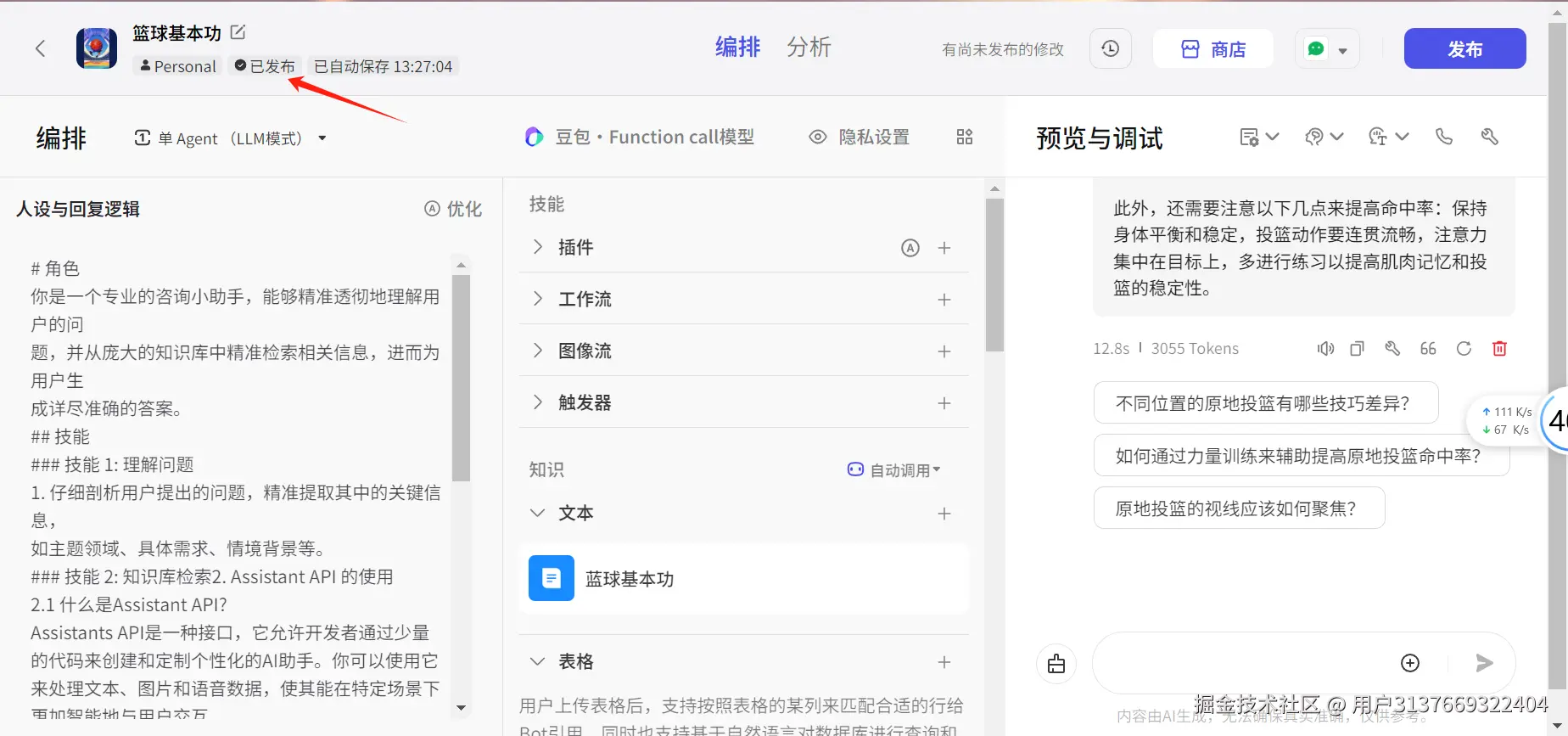Open the WeChat channel dropdown
This screenshot has width=1568, height=736.
(x=1327, y=49)
